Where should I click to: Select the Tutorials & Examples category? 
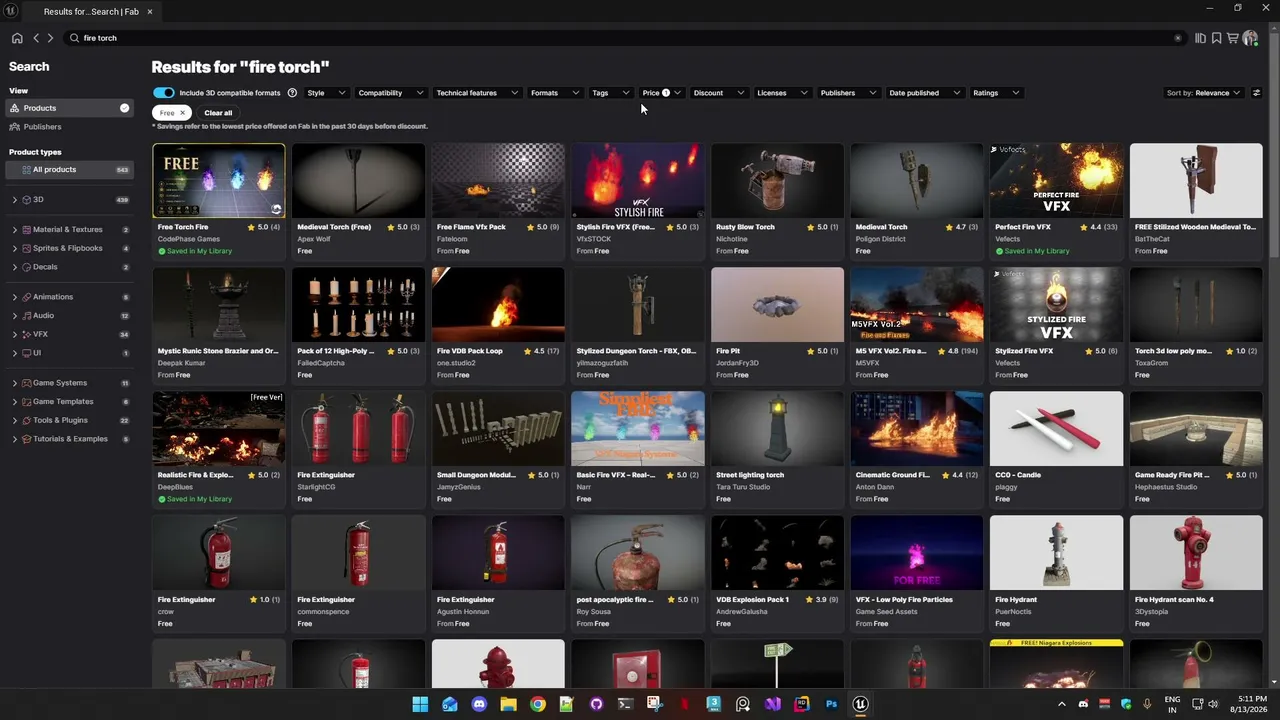70,439
